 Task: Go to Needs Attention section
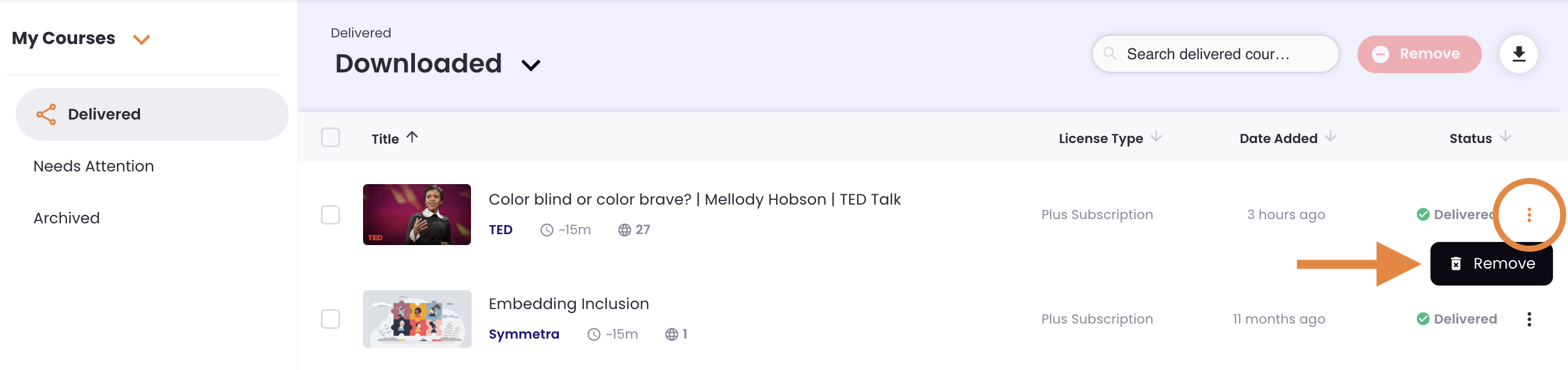click(x=93, y=167)
